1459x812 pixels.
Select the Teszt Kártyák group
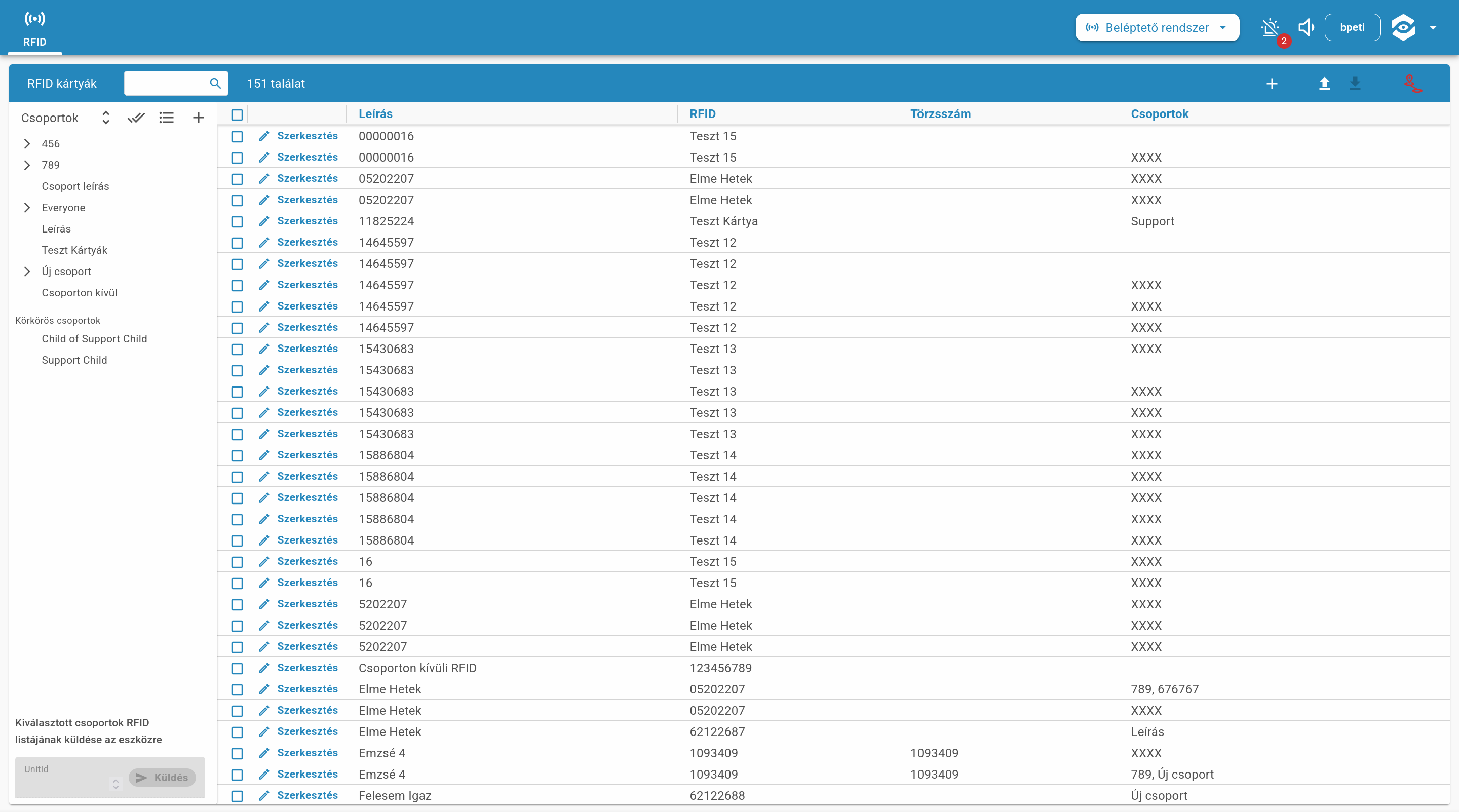(x=74, y=250)
